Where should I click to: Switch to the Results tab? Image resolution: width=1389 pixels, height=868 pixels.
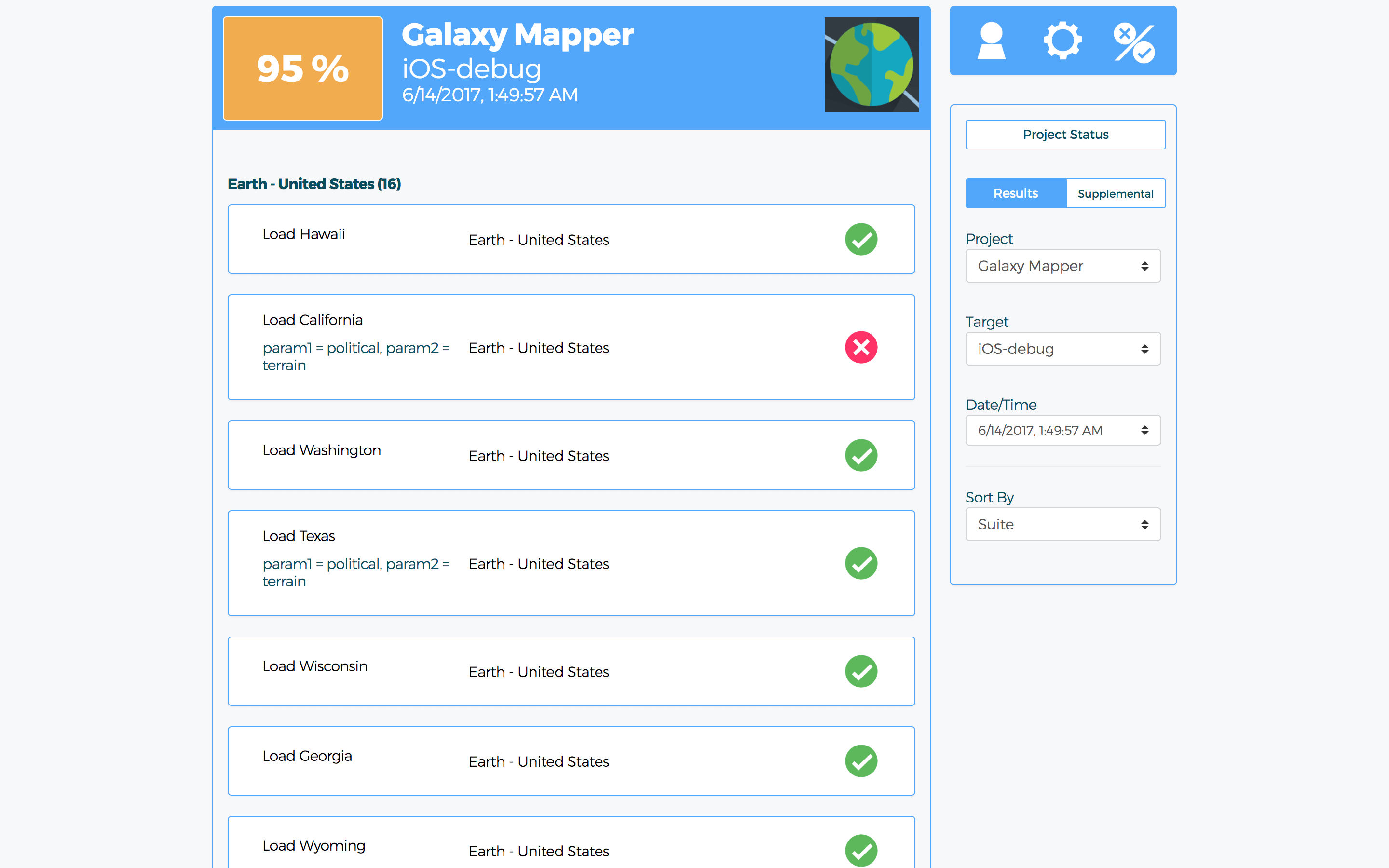click(x=1015, y=193)
